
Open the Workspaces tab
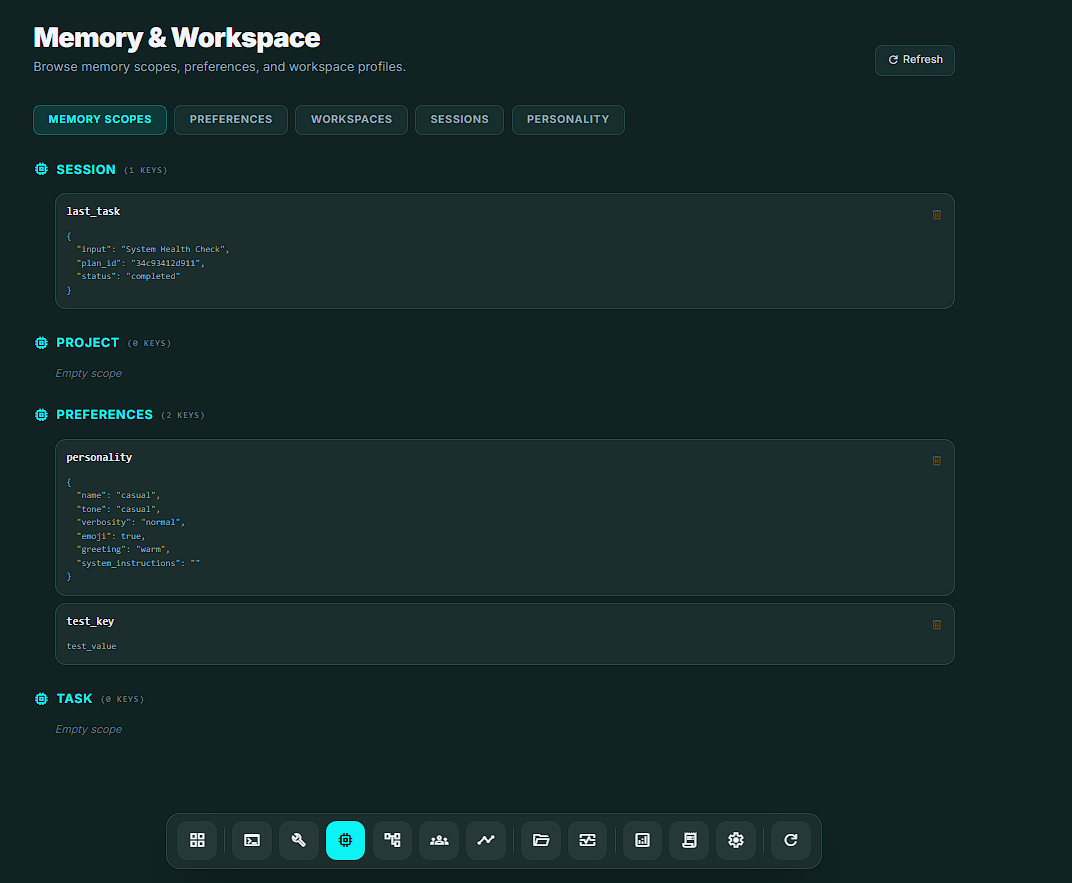pyautogui.click(x=351, y=119)
